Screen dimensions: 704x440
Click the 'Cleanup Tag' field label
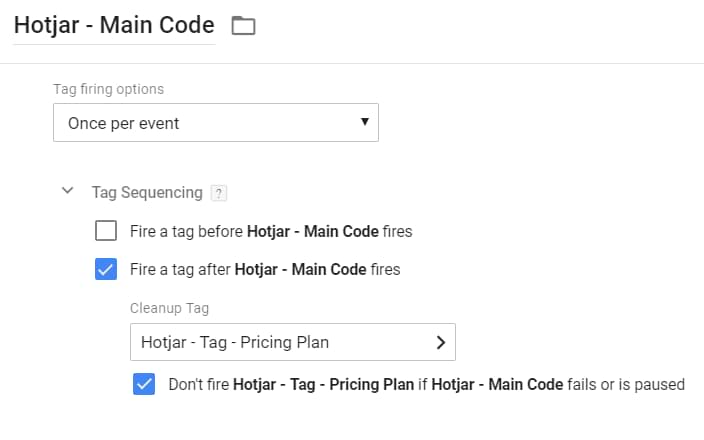click(169, 308)
